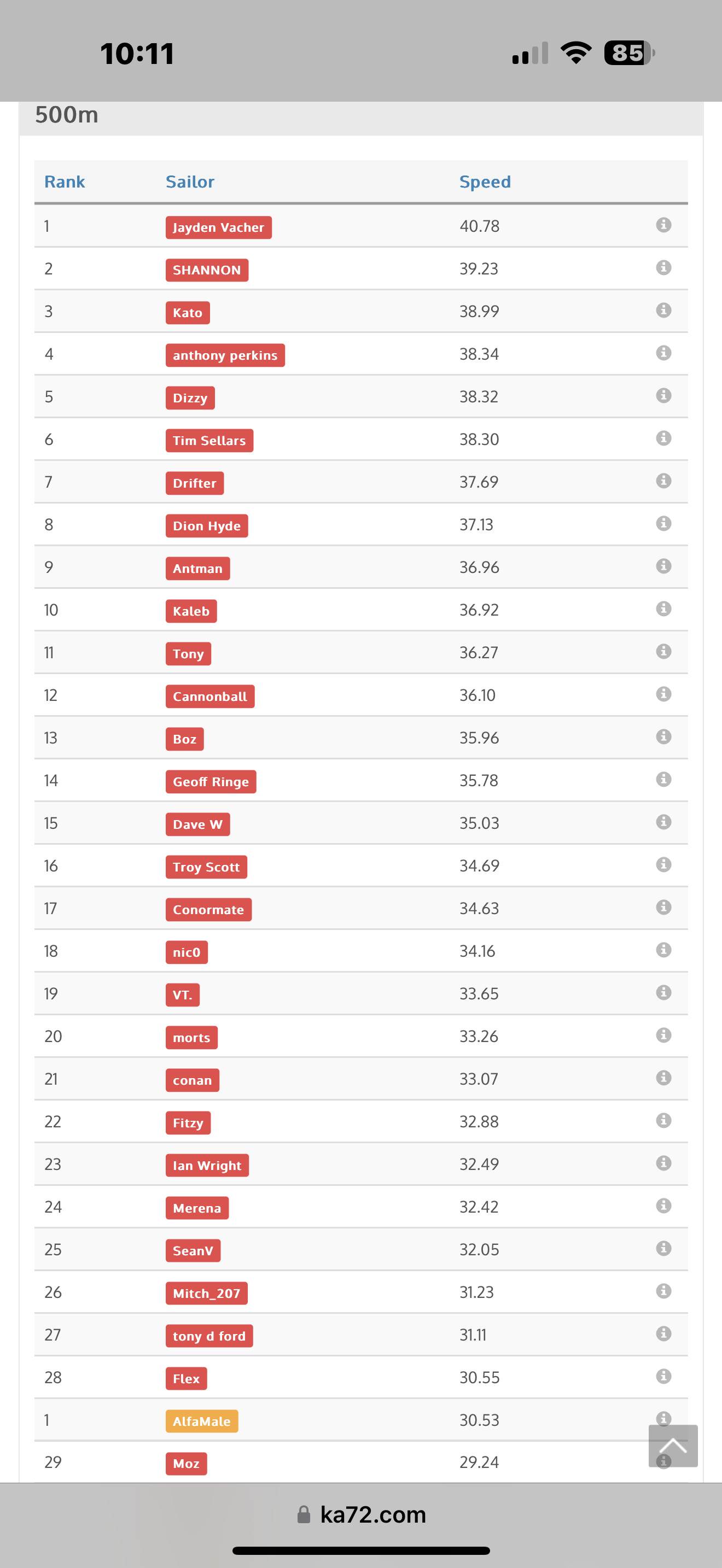The width and height of the screenshot is (722, 1568).
Task: Open info icon for Troy Scott
Action: 663,864
